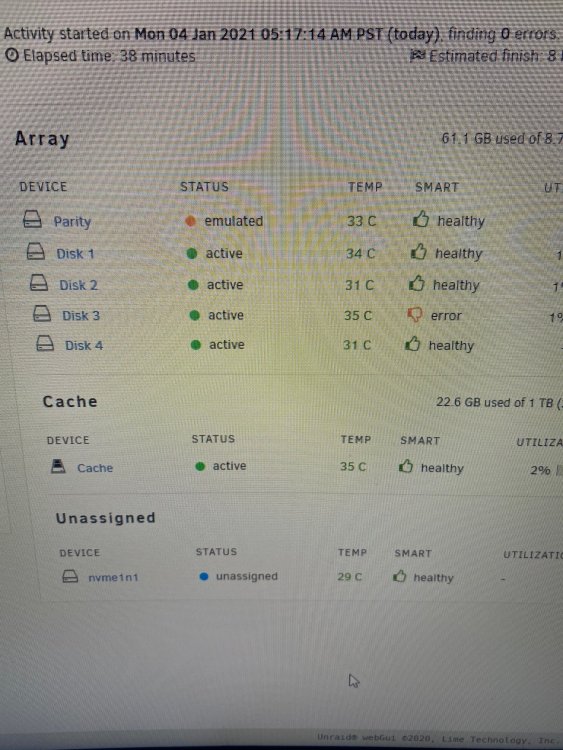Click the Disk 4 drive icon
This screenshot has width=563, height=750.
point(45,343)
